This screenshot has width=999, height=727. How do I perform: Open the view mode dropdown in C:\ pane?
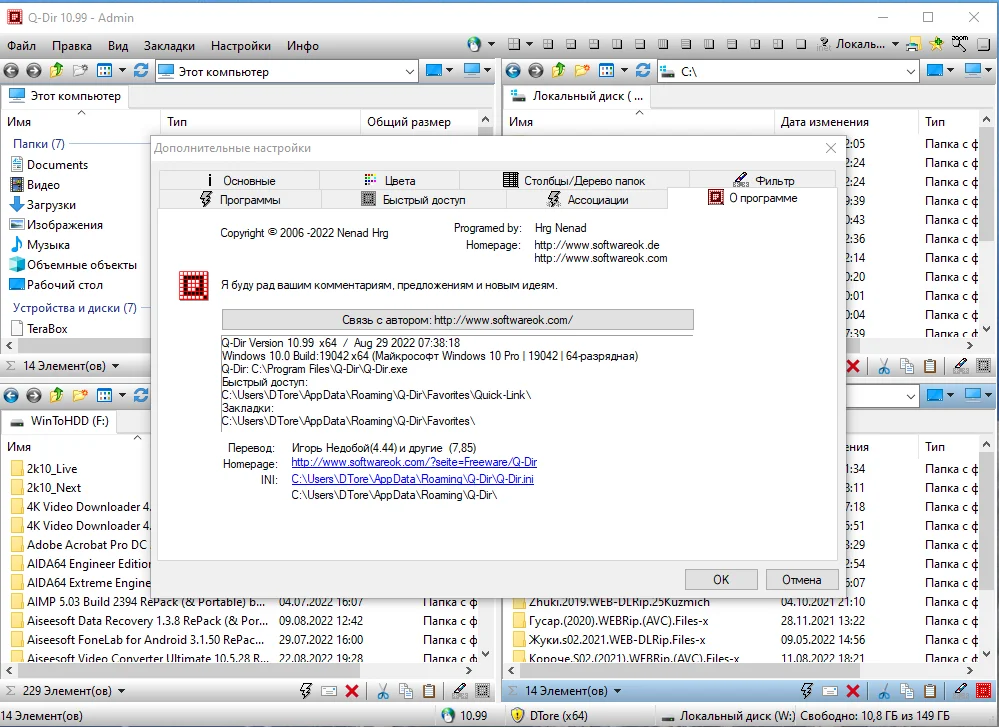point(624,71)
